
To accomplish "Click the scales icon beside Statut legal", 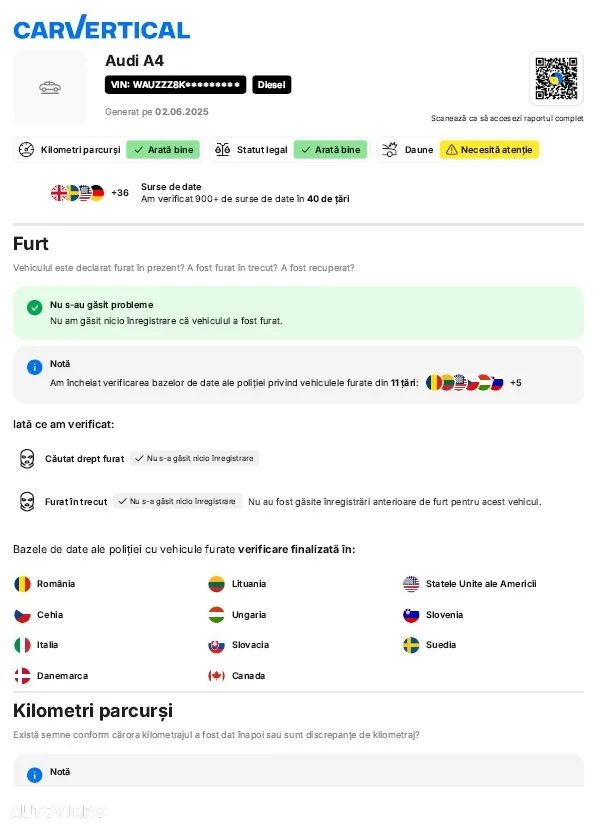I will coord(222,150).
